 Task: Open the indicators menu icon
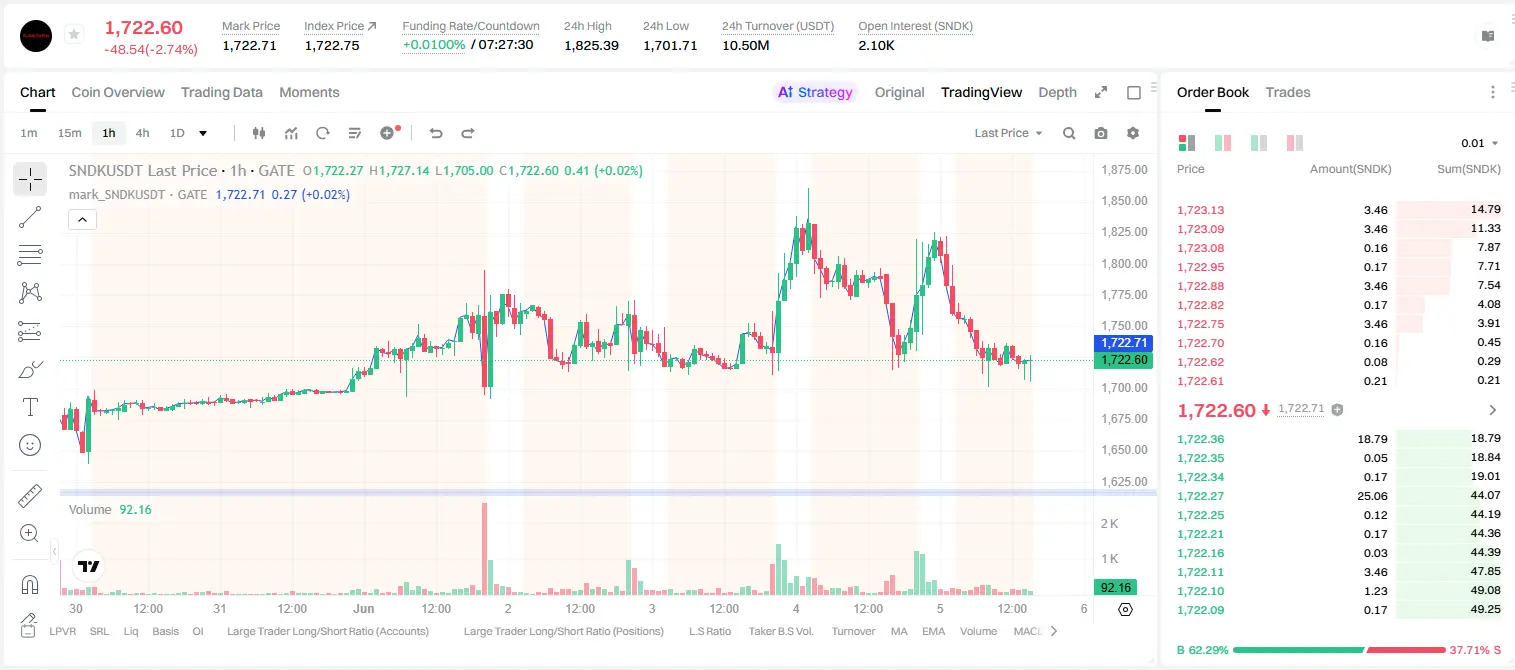pyautogui.click(x=291, y=133)
